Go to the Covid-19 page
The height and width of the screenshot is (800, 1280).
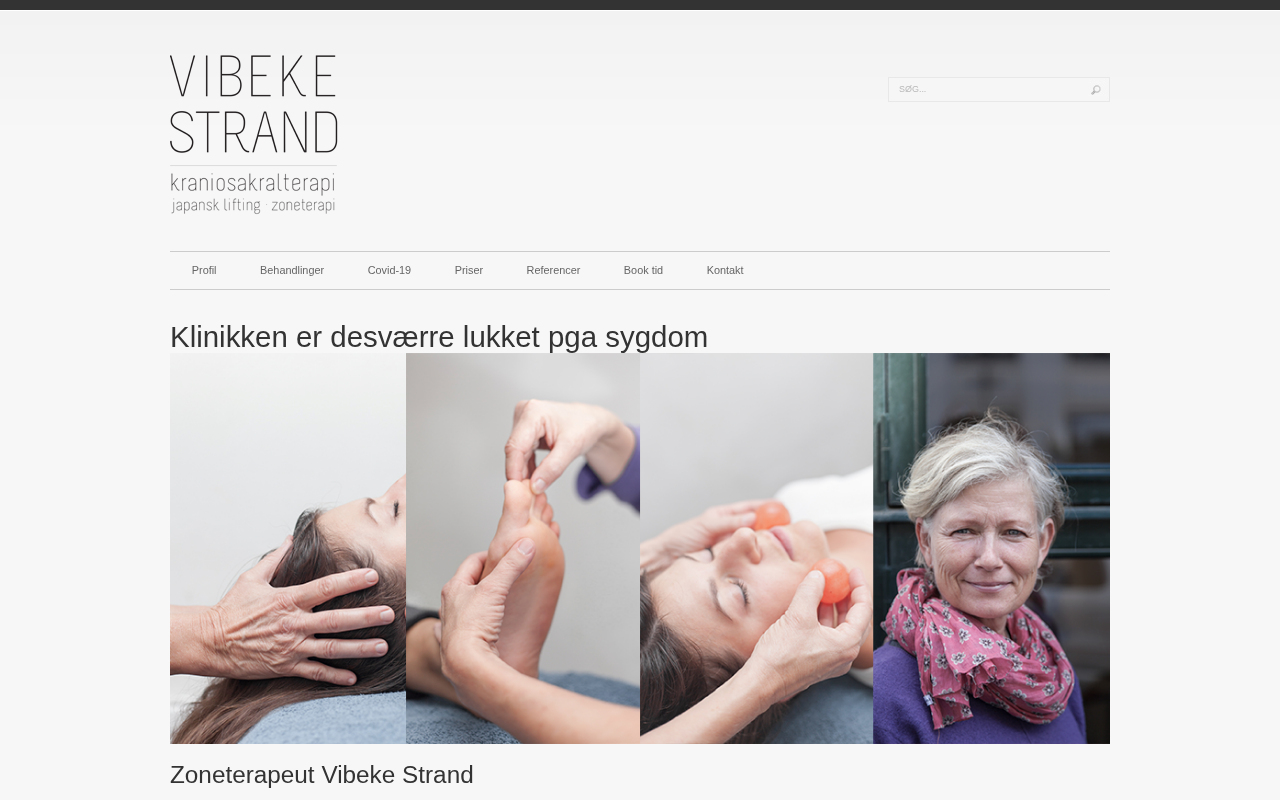[x=389, y=270]
